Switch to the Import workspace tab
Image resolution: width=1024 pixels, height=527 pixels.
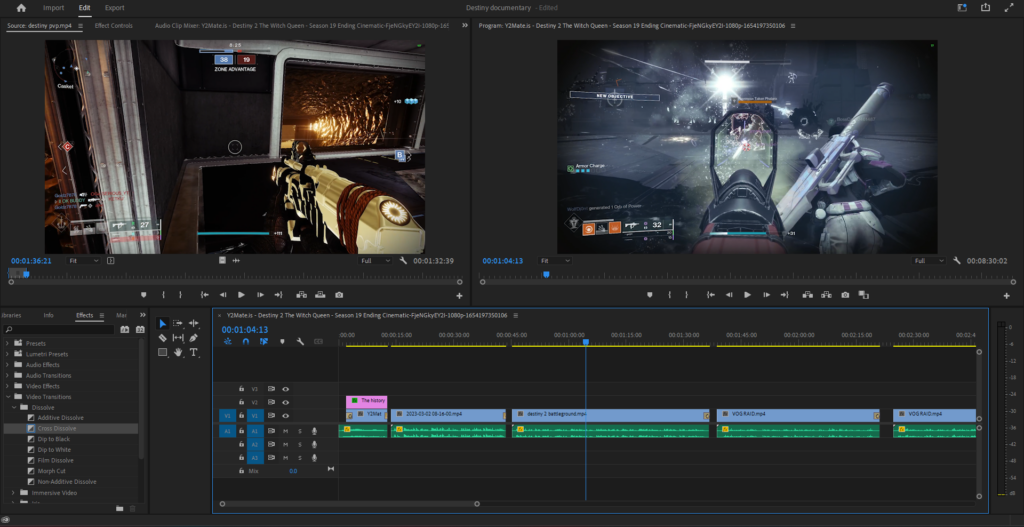[x=54, y=8]
